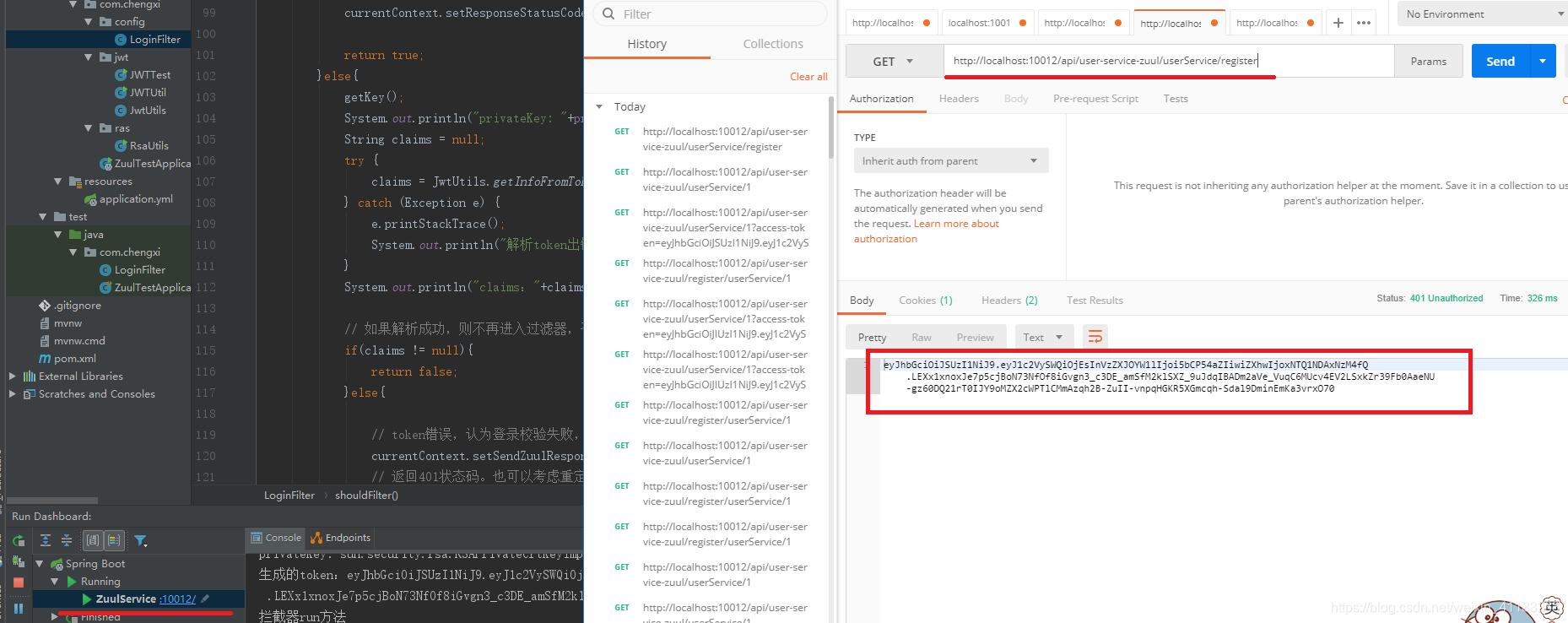
Task: Click the shouldFilter() breadcrumb in the editor
Action: pos(366,496)
